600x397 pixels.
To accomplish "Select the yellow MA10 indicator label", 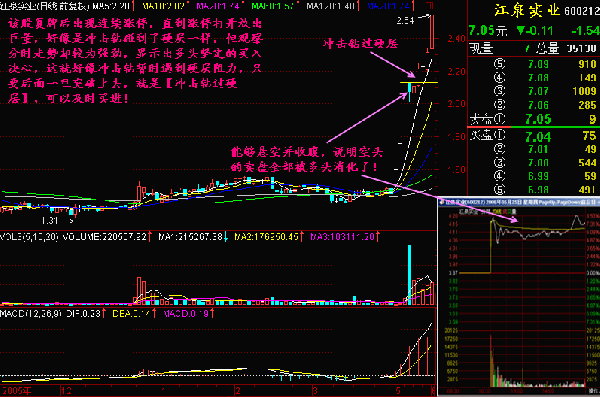I will click(163, 6).
